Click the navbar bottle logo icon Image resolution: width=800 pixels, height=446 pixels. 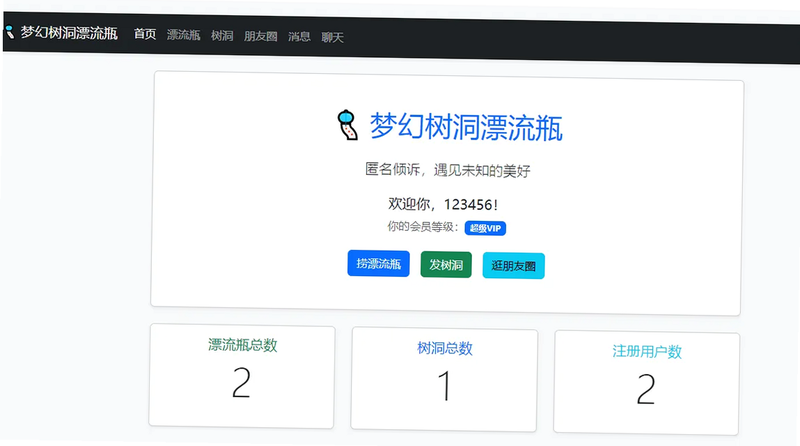tap(9, 32)
